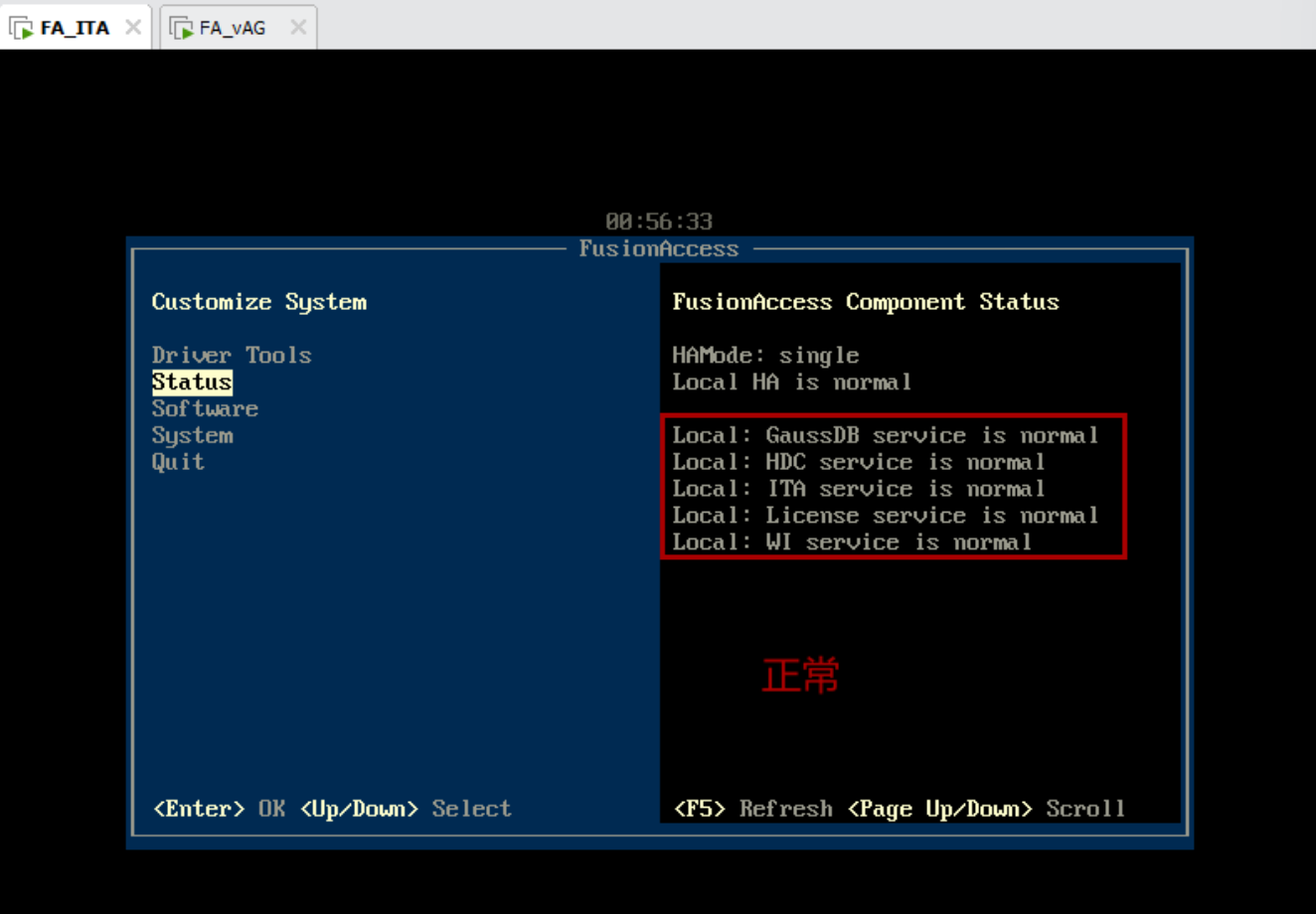This screenshot has height=914, width=1316.
Task: Select Quit menu entry
Action: pos(178,462)
